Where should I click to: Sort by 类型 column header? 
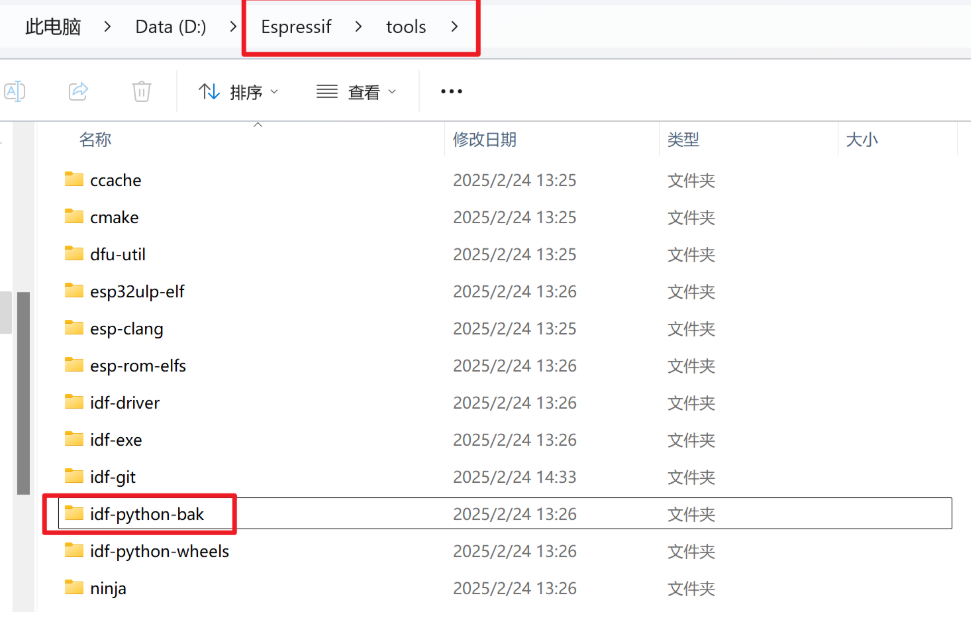683,140
